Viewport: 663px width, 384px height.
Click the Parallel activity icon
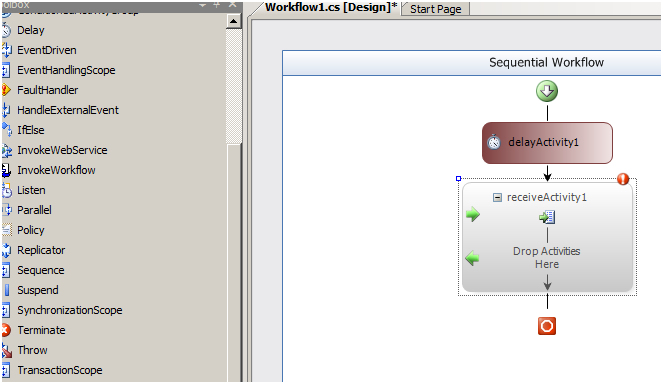[x=6, y=210]
